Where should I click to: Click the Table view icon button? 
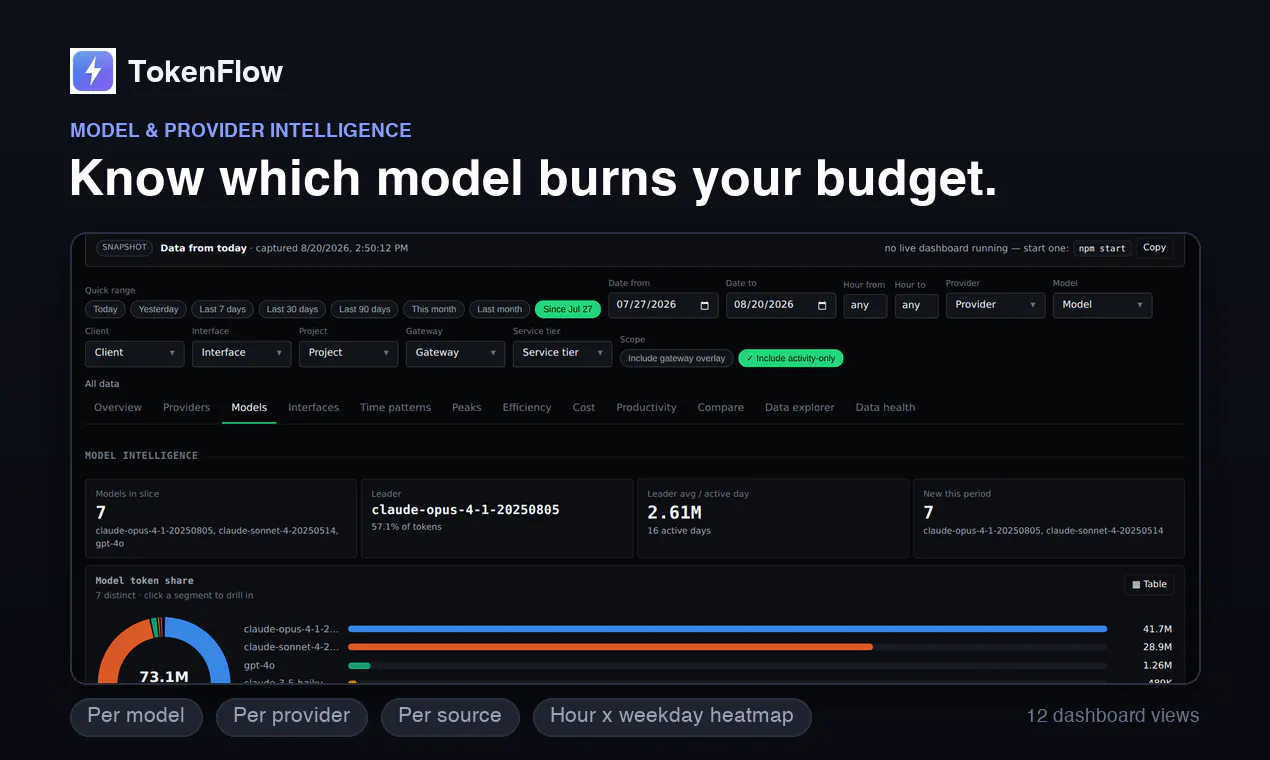tap(1150, 584)
